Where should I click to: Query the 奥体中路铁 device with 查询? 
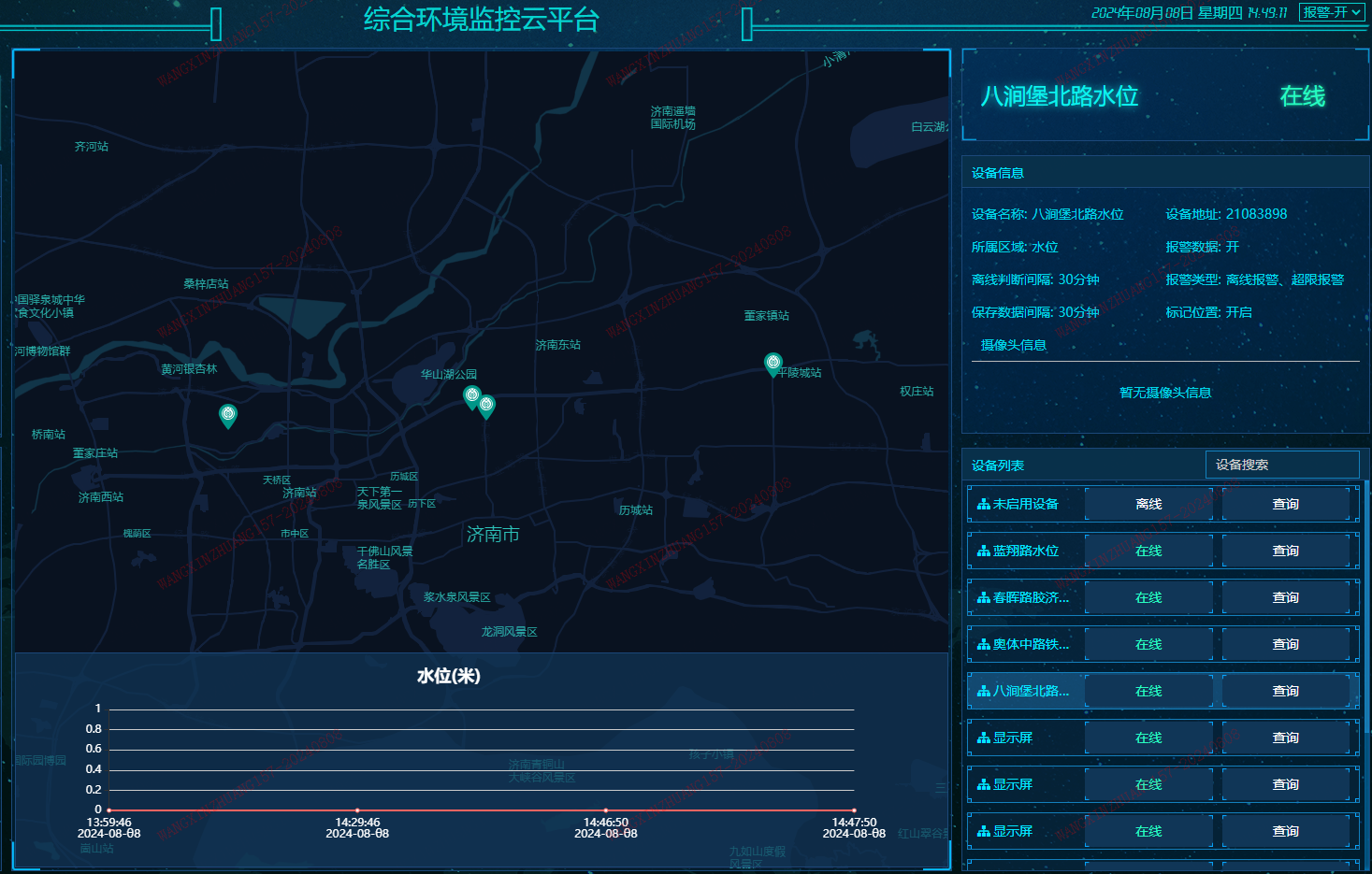pos(1285,645)
